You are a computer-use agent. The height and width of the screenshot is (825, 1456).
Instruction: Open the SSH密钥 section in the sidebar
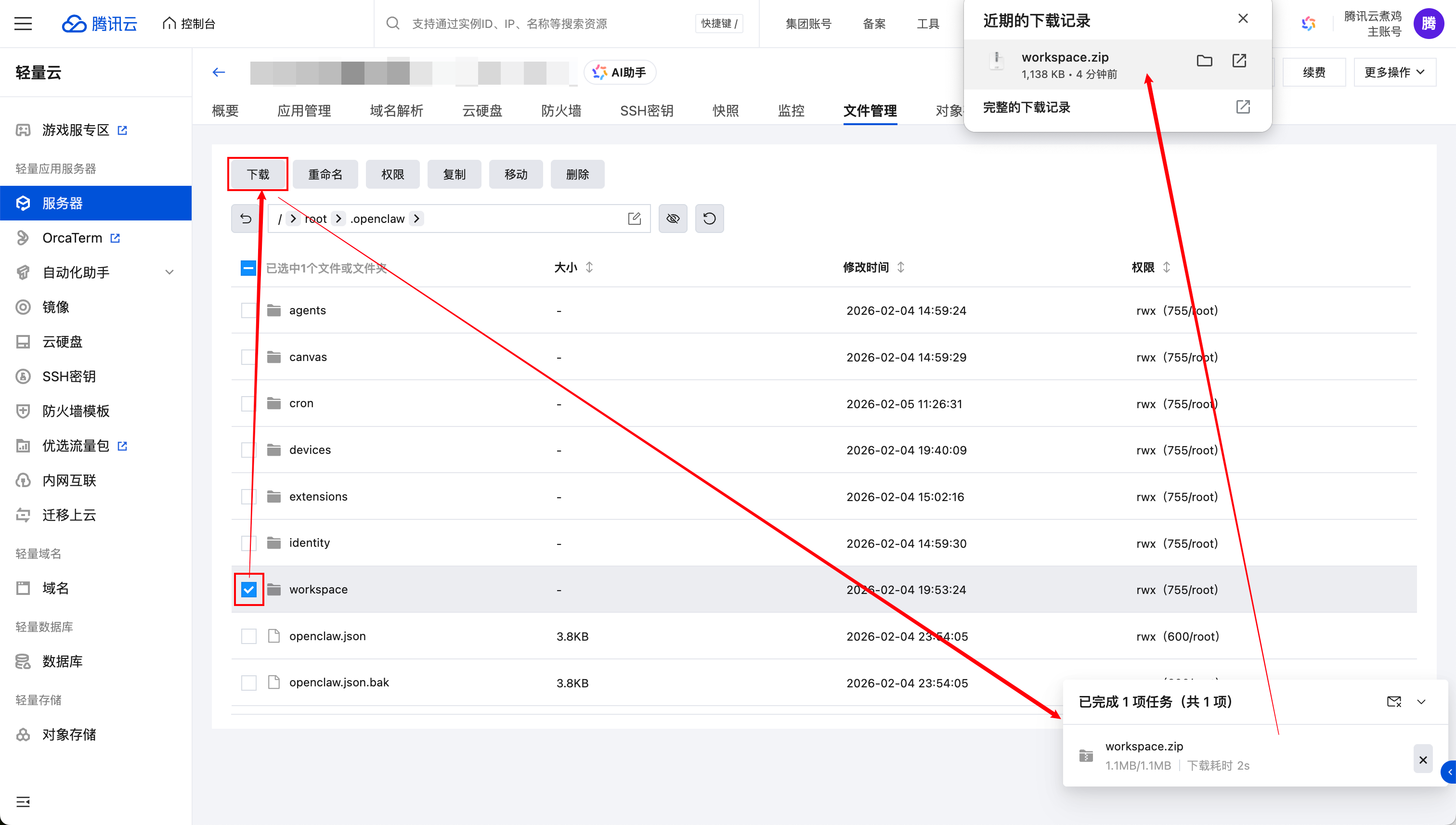68,376
